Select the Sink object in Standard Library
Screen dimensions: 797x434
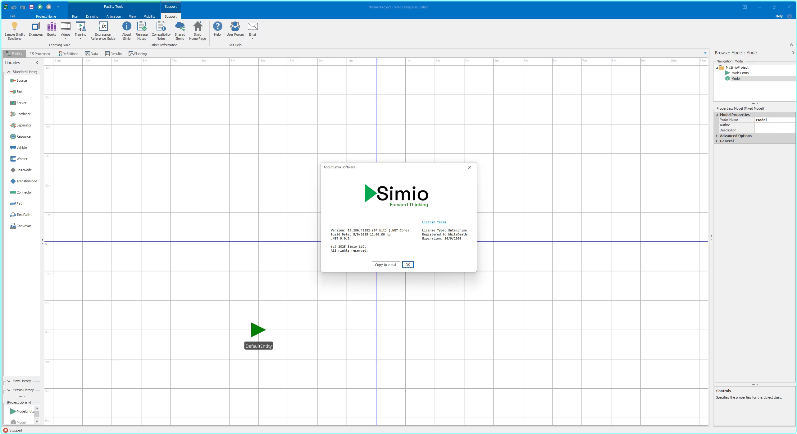tap(17, 91)
